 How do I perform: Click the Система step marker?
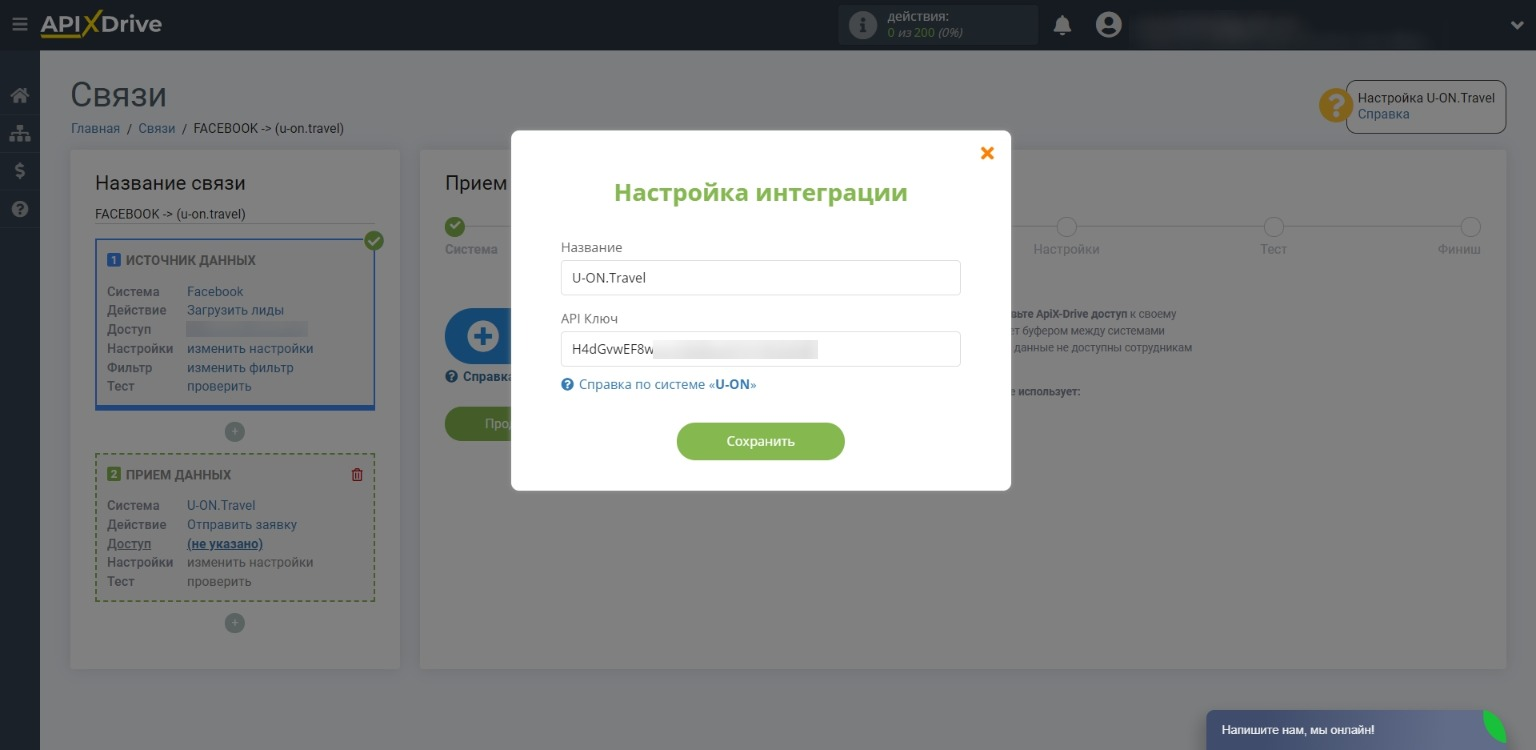click(455, 227)
